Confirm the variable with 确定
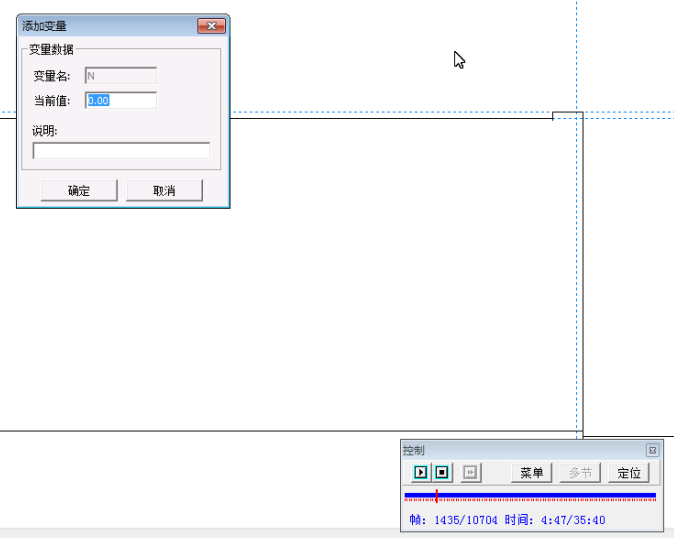 (79, 190)
